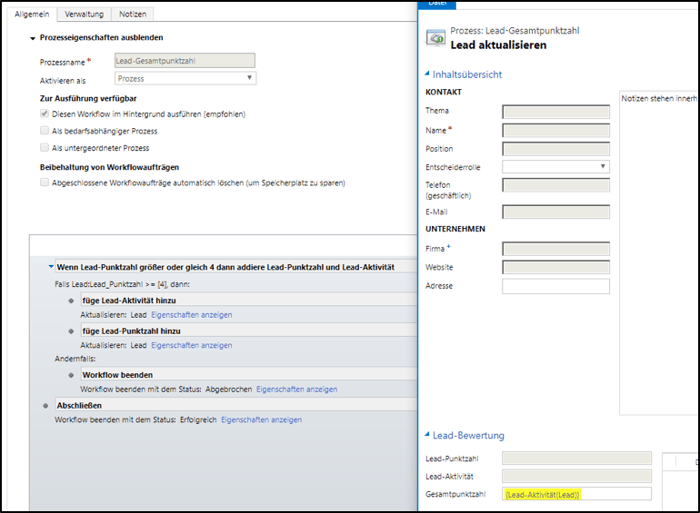
Task: Click the Name input field
Action: (556, 130)
